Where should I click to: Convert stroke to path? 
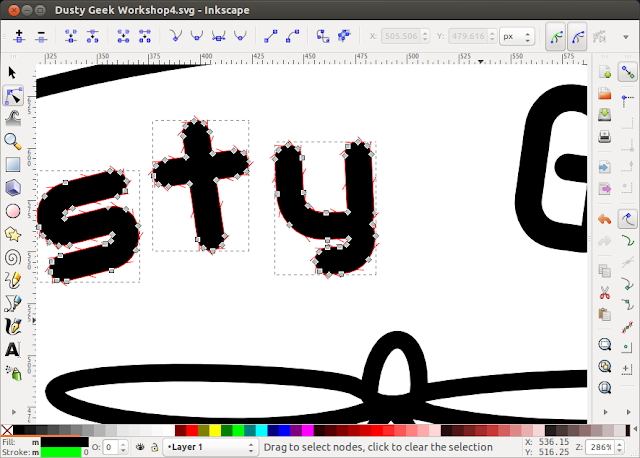click(344, 36)
